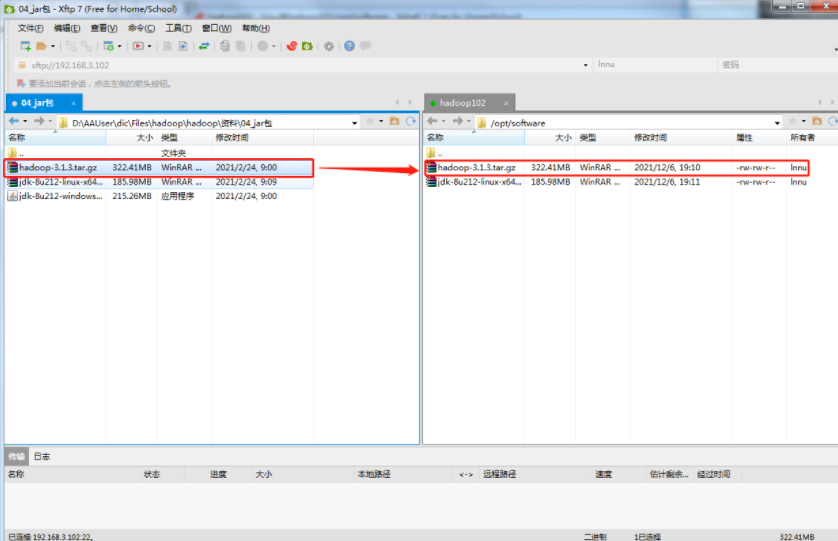Go forward in the local pane
The height and width of the screenshot is (541, 838).
click(39, 121)
